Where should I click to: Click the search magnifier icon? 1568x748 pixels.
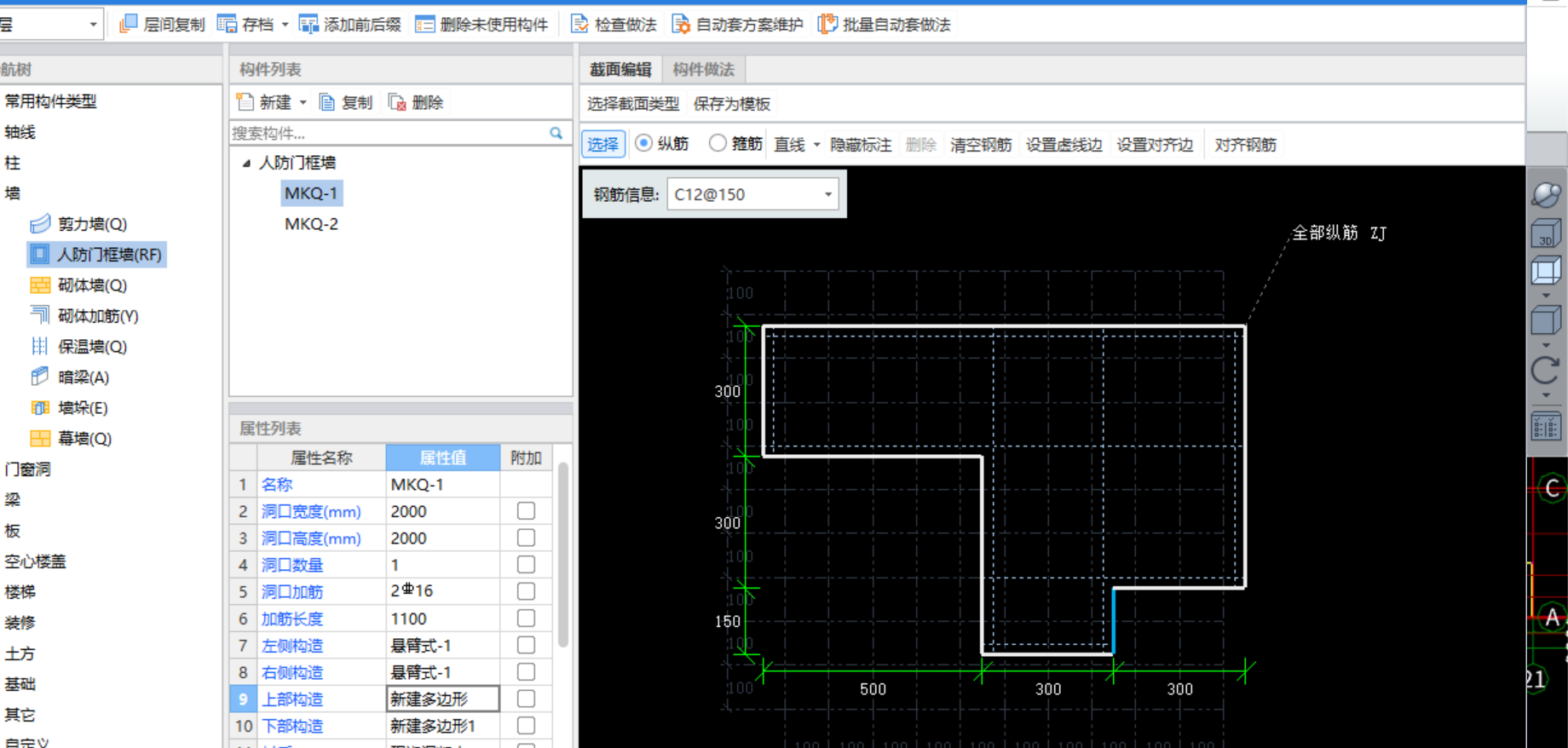[x=556, y=133]
